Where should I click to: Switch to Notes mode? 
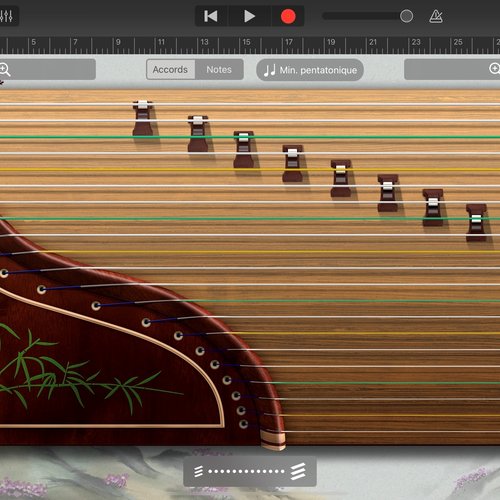(x=219, y=69)
